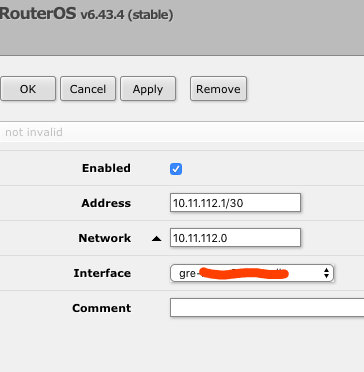This screenshot has width=364, height=372.
Task: Focus the Address input field
Action: (x=235, y=203)
